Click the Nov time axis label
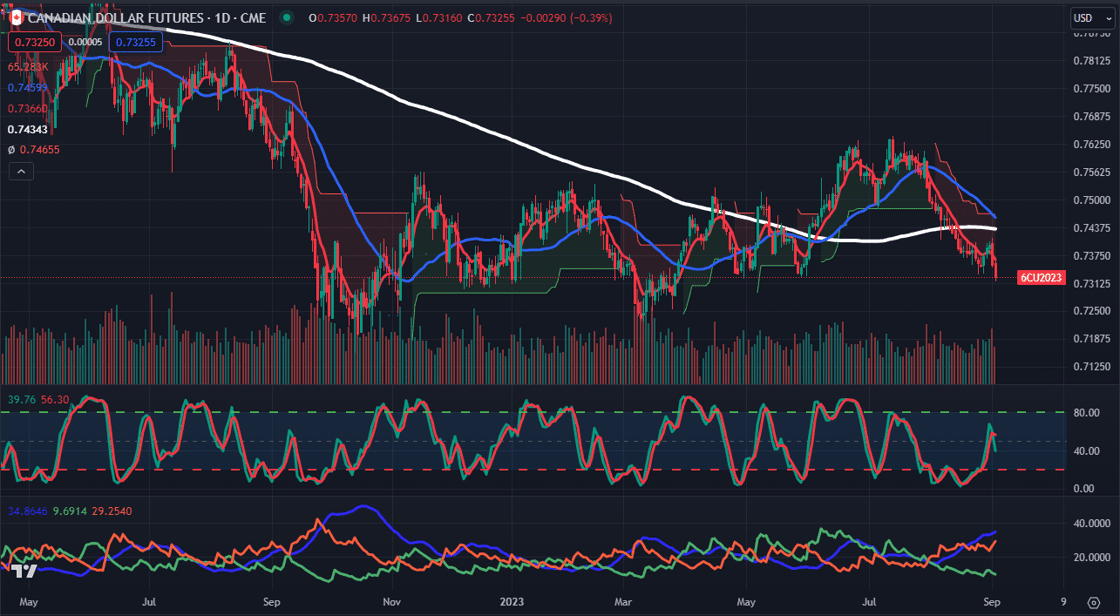Viewport: 1120px width, 616px height. [x=391, y=602]
